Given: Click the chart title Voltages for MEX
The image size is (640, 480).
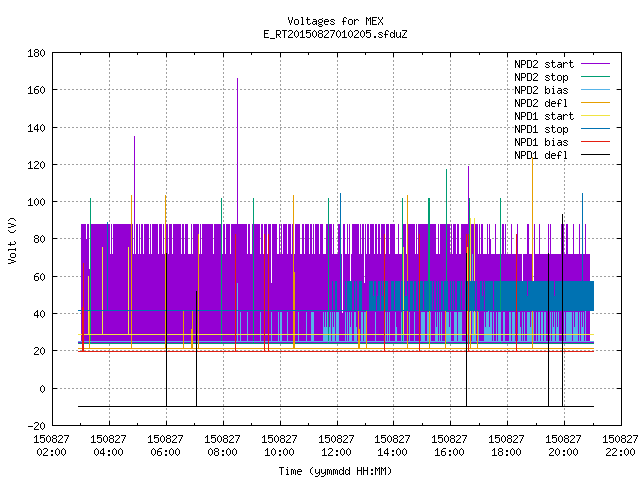Looking at the screenshot, I should coord(336,21).
